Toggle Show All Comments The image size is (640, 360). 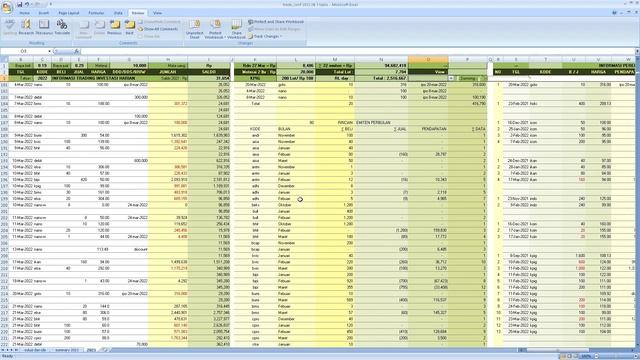[158, 29]
